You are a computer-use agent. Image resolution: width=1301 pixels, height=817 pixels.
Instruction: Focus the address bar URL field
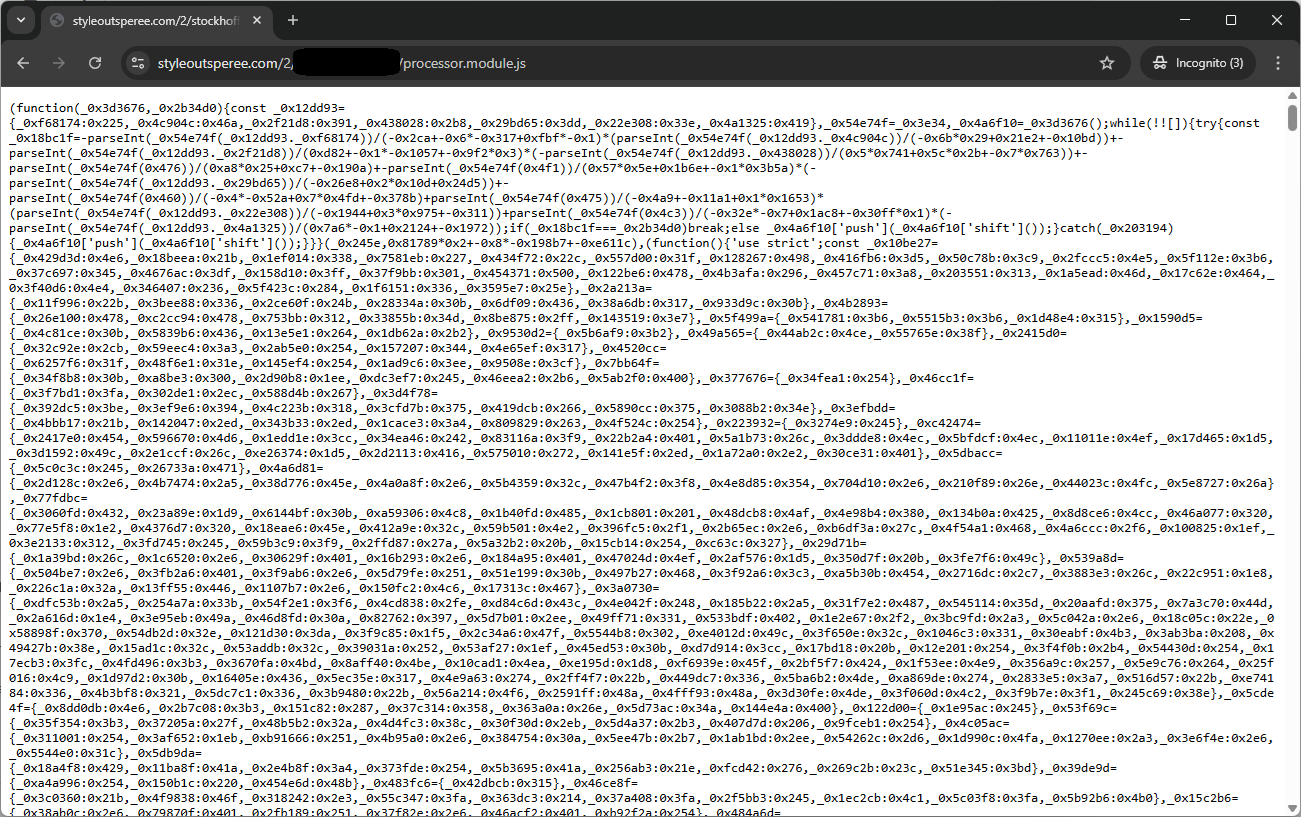click(x=600, y=63)
